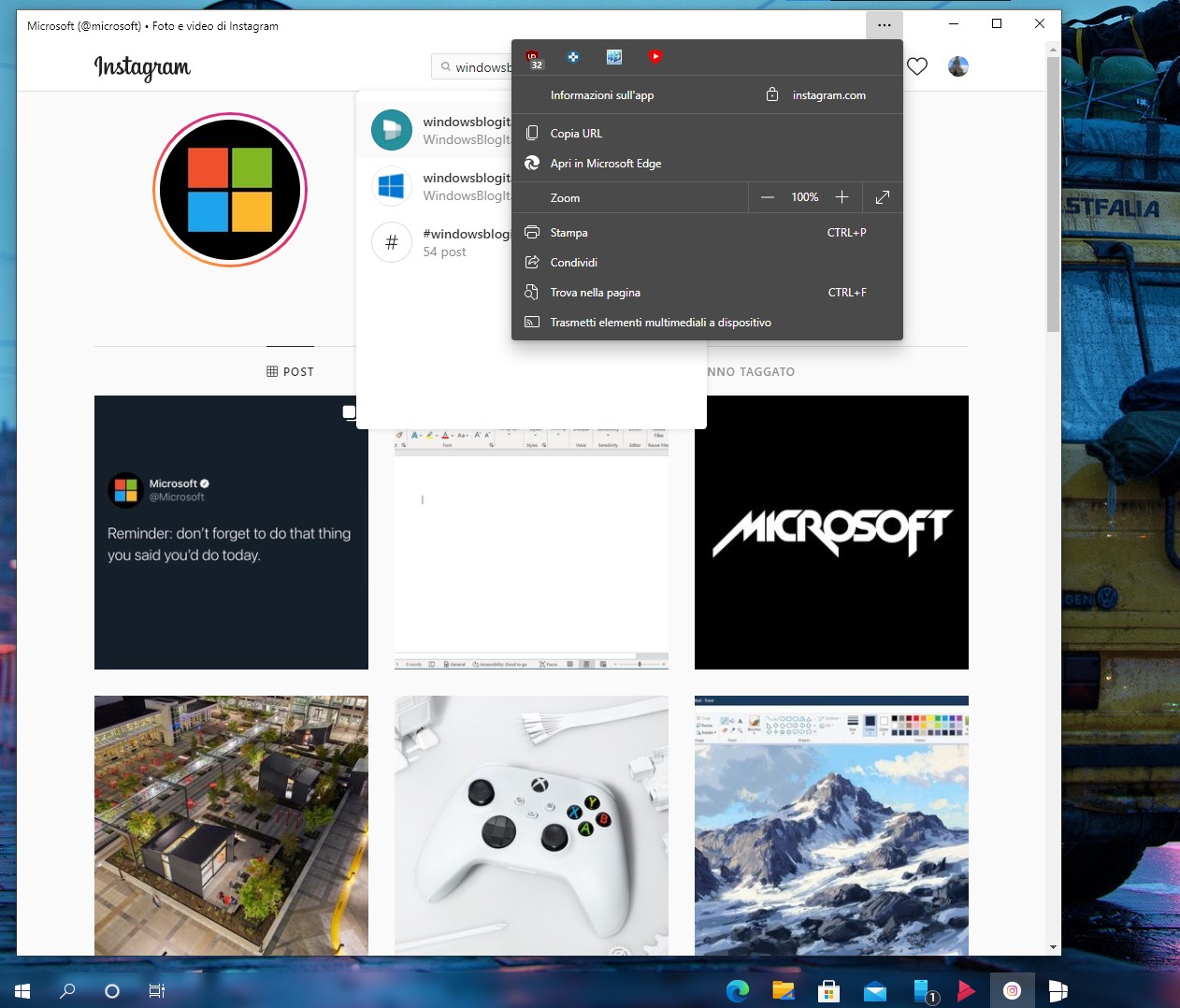Screen dimensions: 1180x1008
Task: Click the page vertical scrollbar thumb
Action: 1053,194
